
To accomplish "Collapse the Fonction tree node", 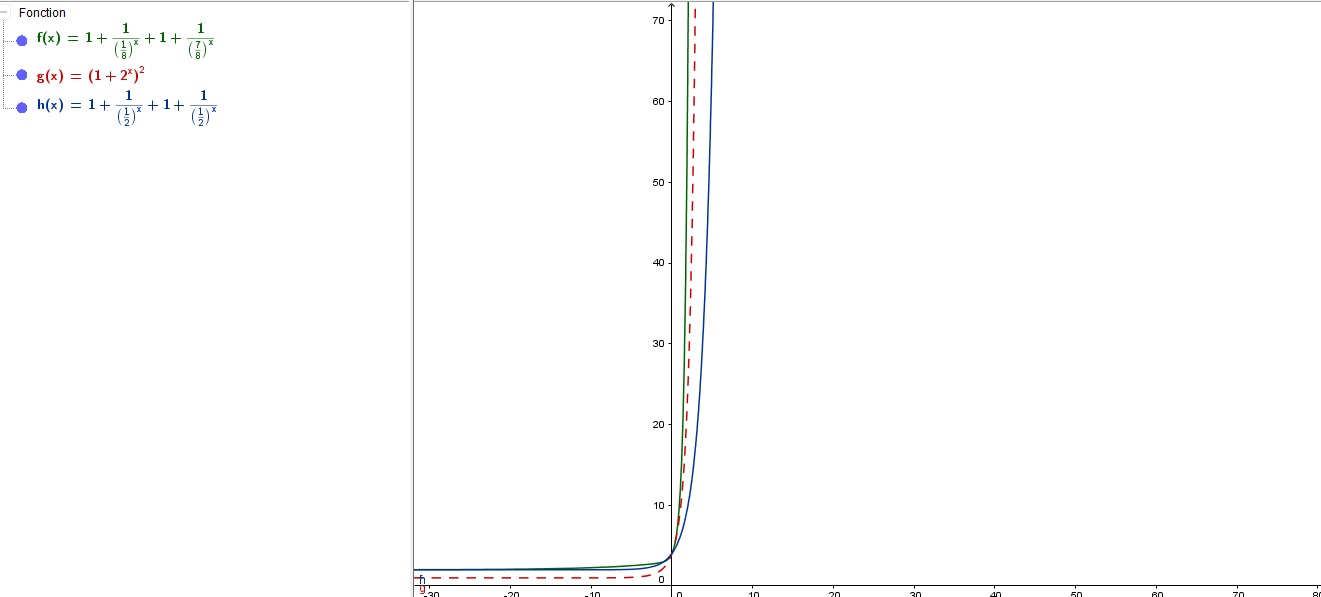I will point(3,13).
